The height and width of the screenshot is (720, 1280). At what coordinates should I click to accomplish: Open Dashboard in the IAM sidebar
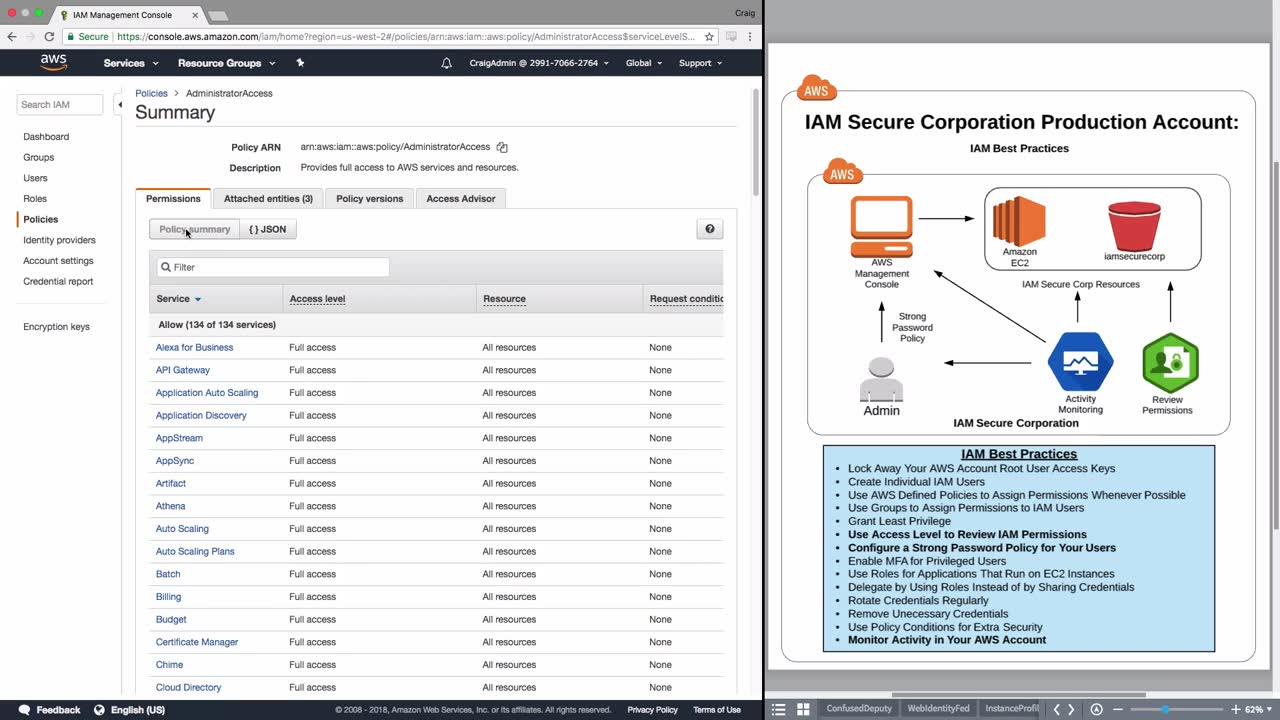coord(46,137)
